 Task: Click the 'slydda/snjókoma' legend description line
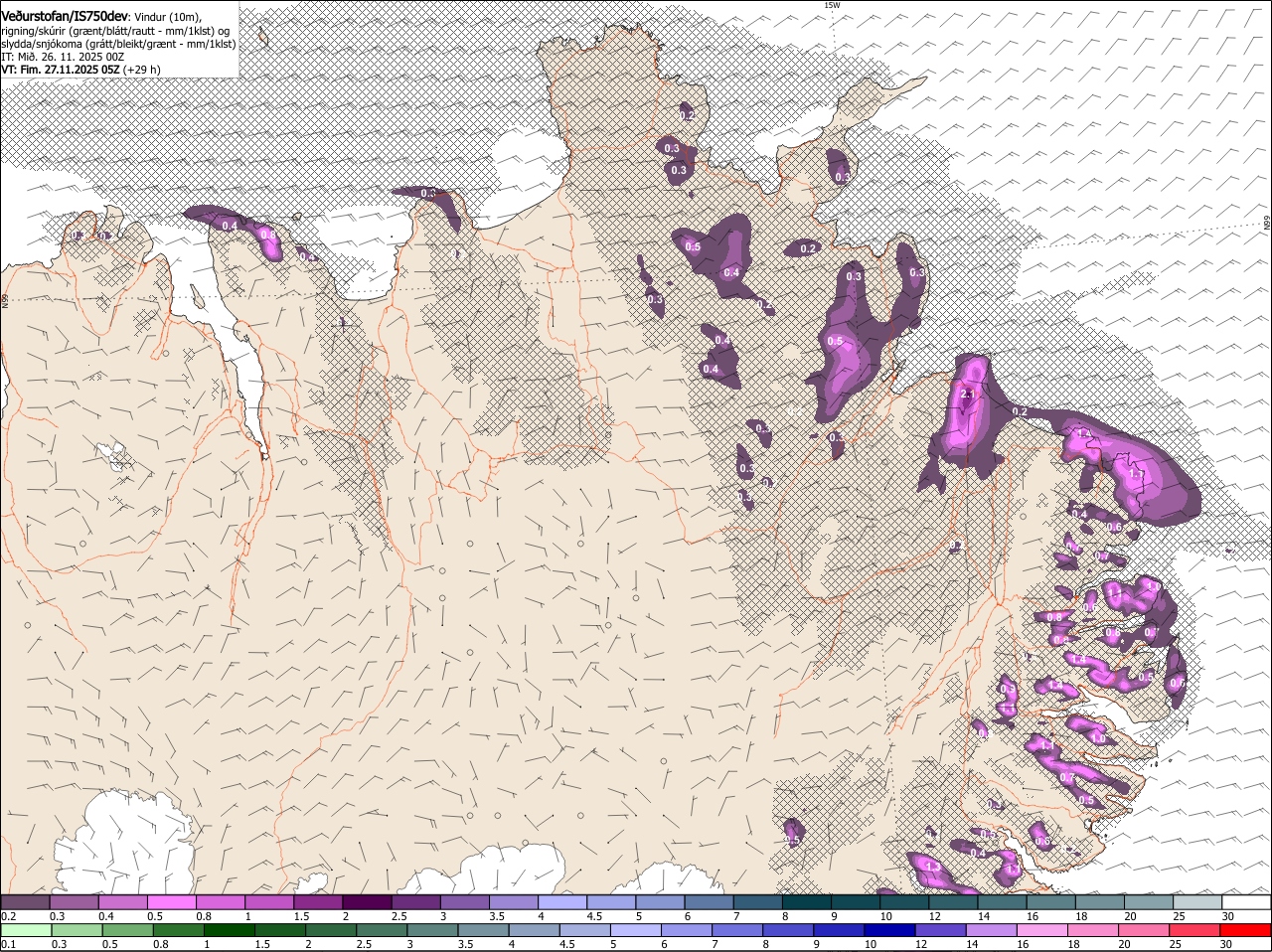click(118, 44)
